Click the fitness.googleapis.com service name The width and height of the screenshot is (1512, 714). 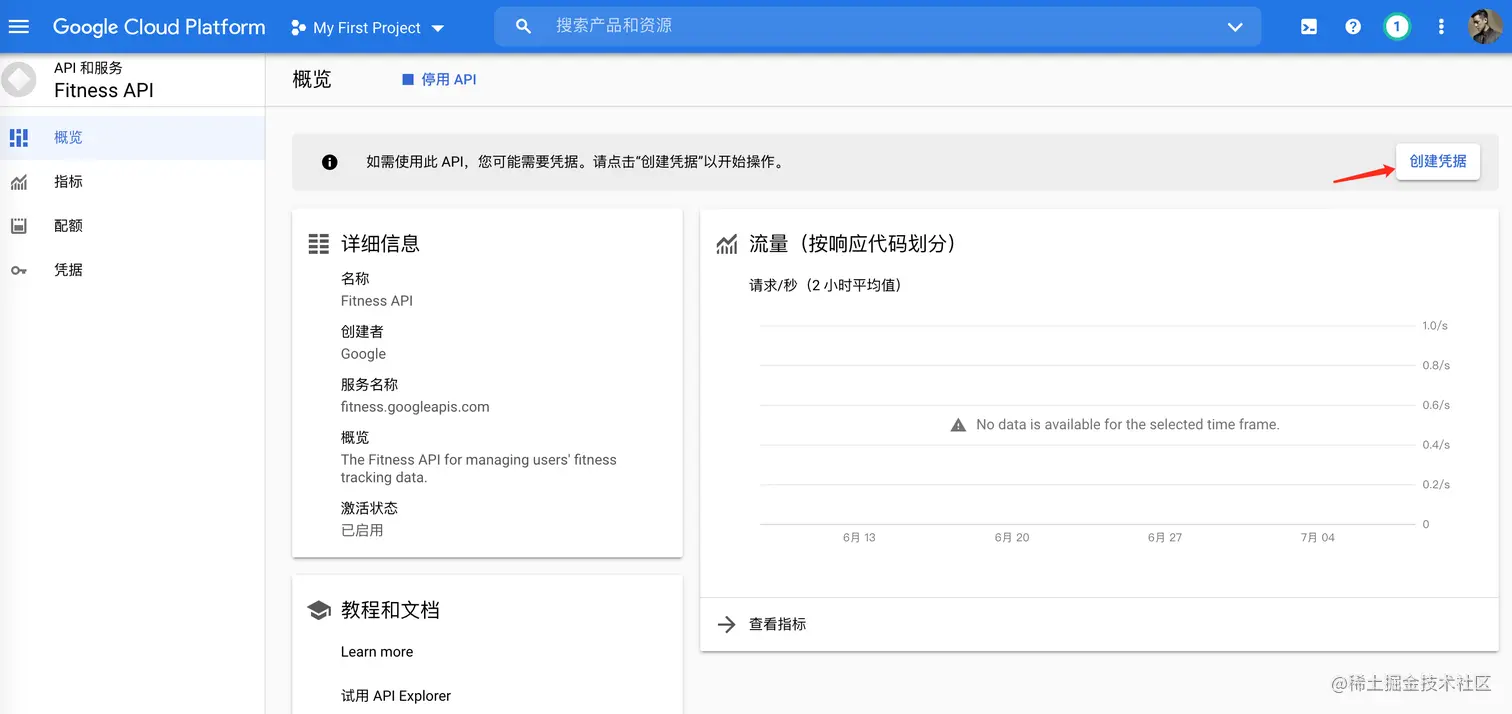tap(415, 407)
